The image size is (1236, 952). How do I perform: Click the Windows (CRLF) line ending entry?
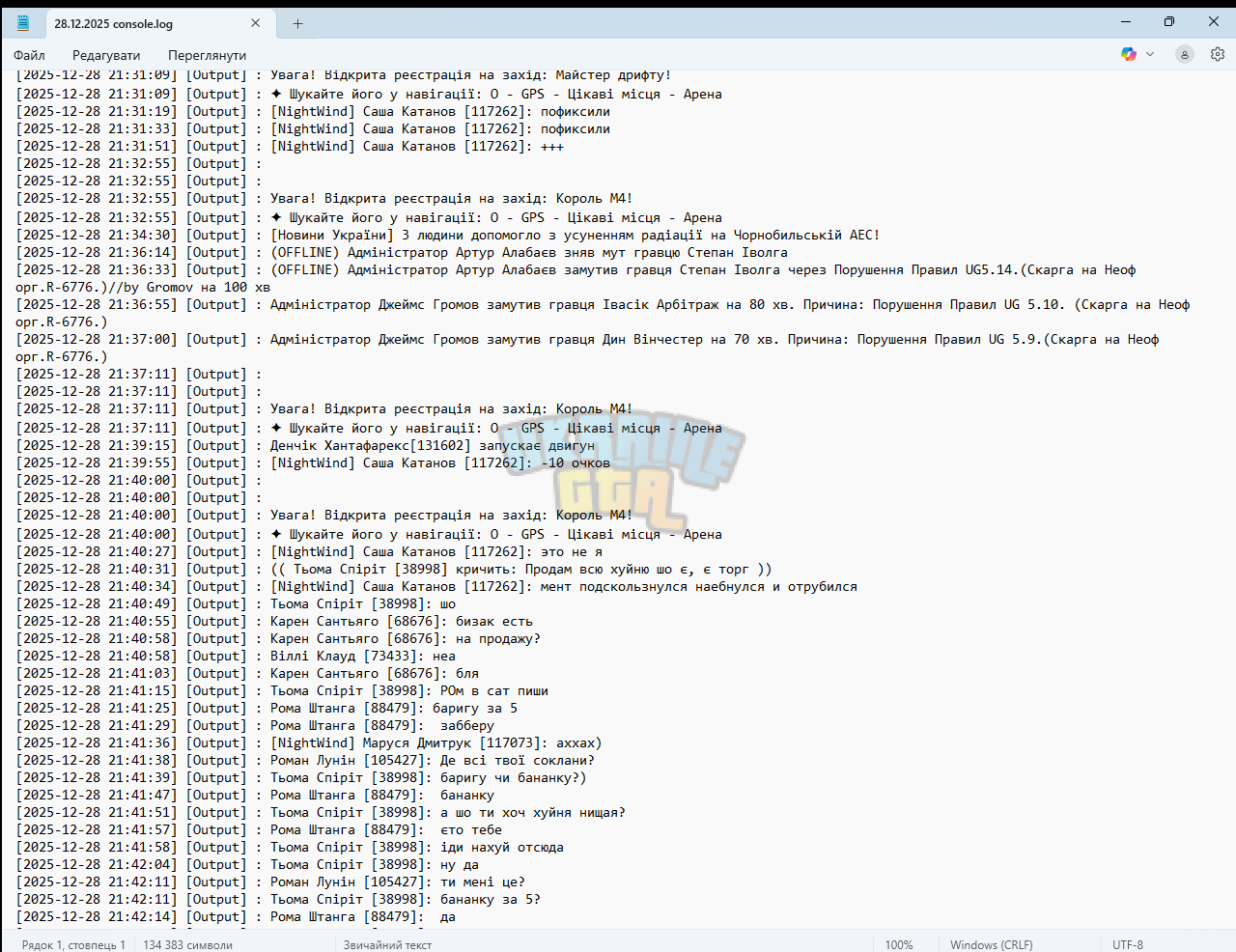tap(991, 944)
